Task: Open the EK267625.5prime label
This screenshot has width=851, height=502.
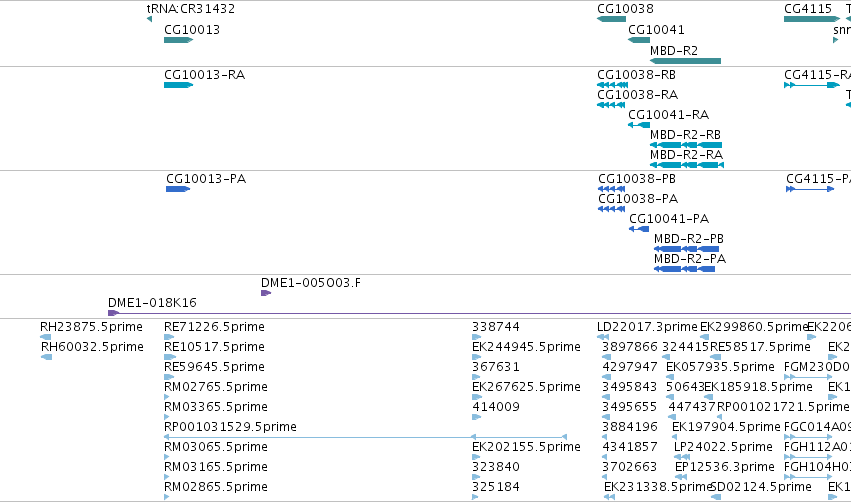Action: (x=526, y=387)
